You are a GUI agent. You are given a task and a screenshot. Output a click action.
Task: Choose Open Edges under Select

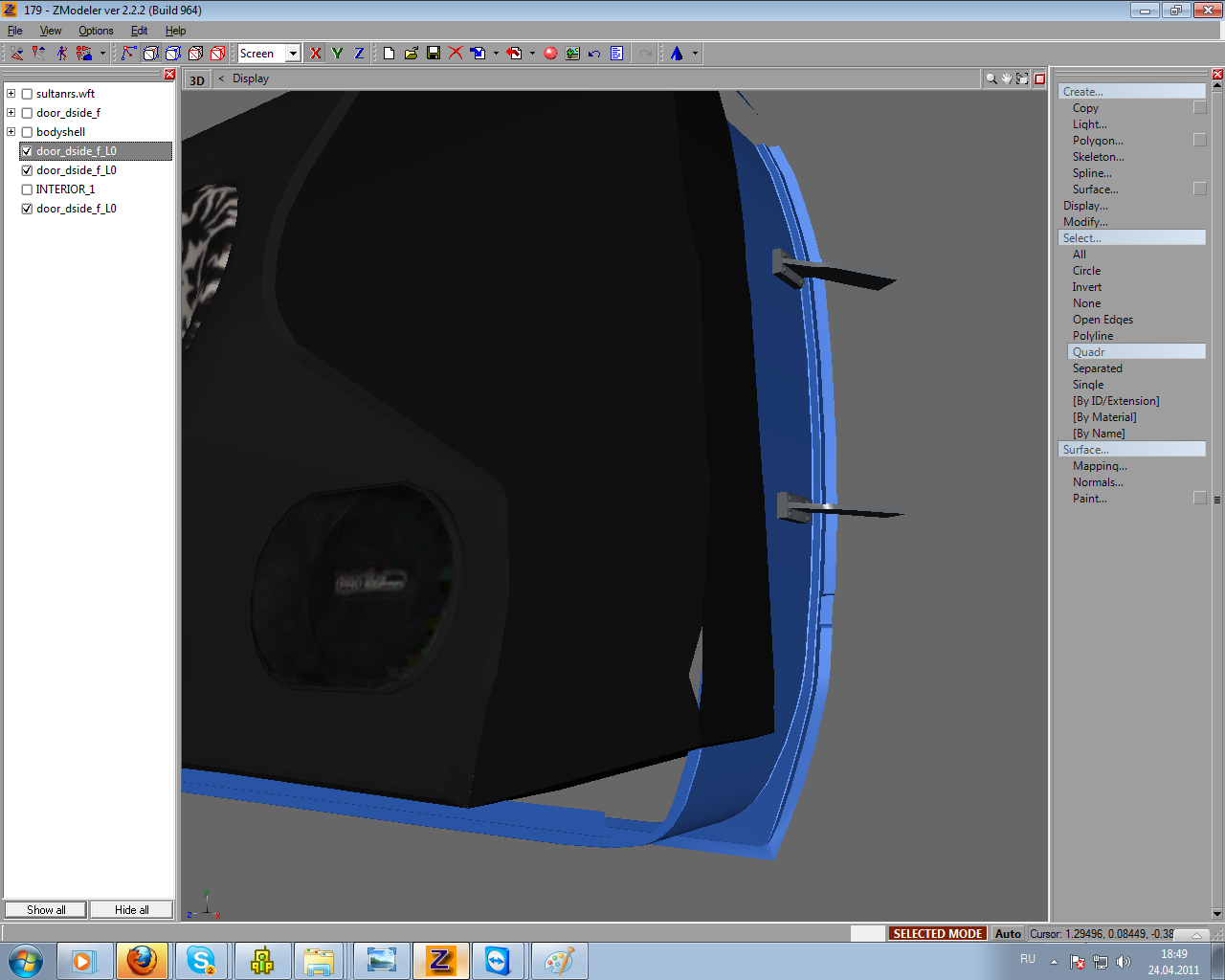1102,320
